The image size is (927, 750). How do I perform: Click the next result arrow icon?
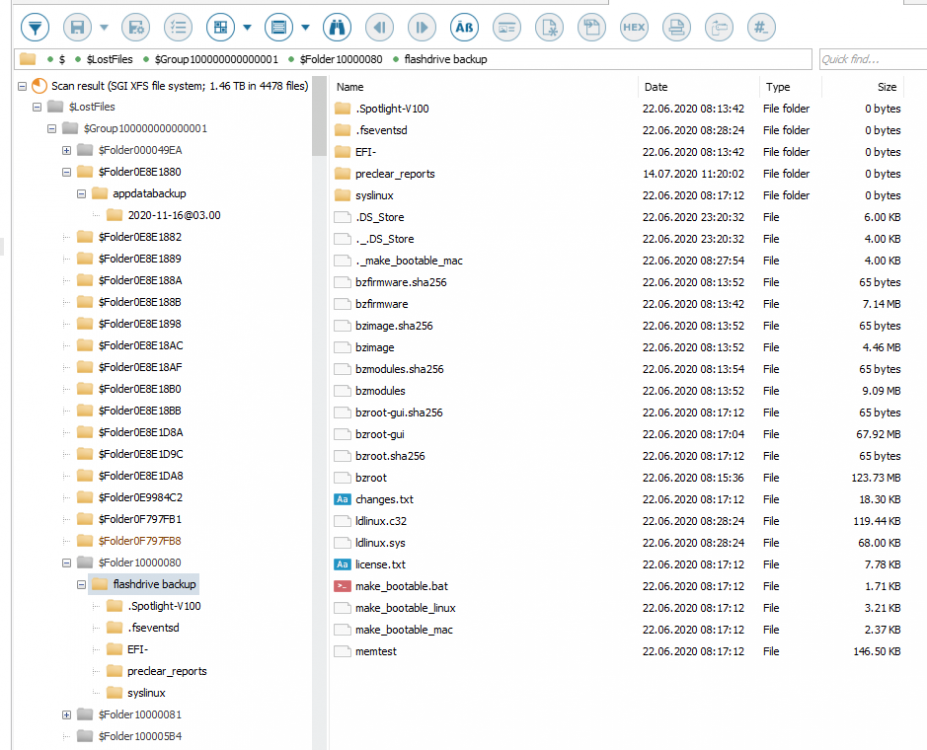pyautogui.click(x=422, y=27)
